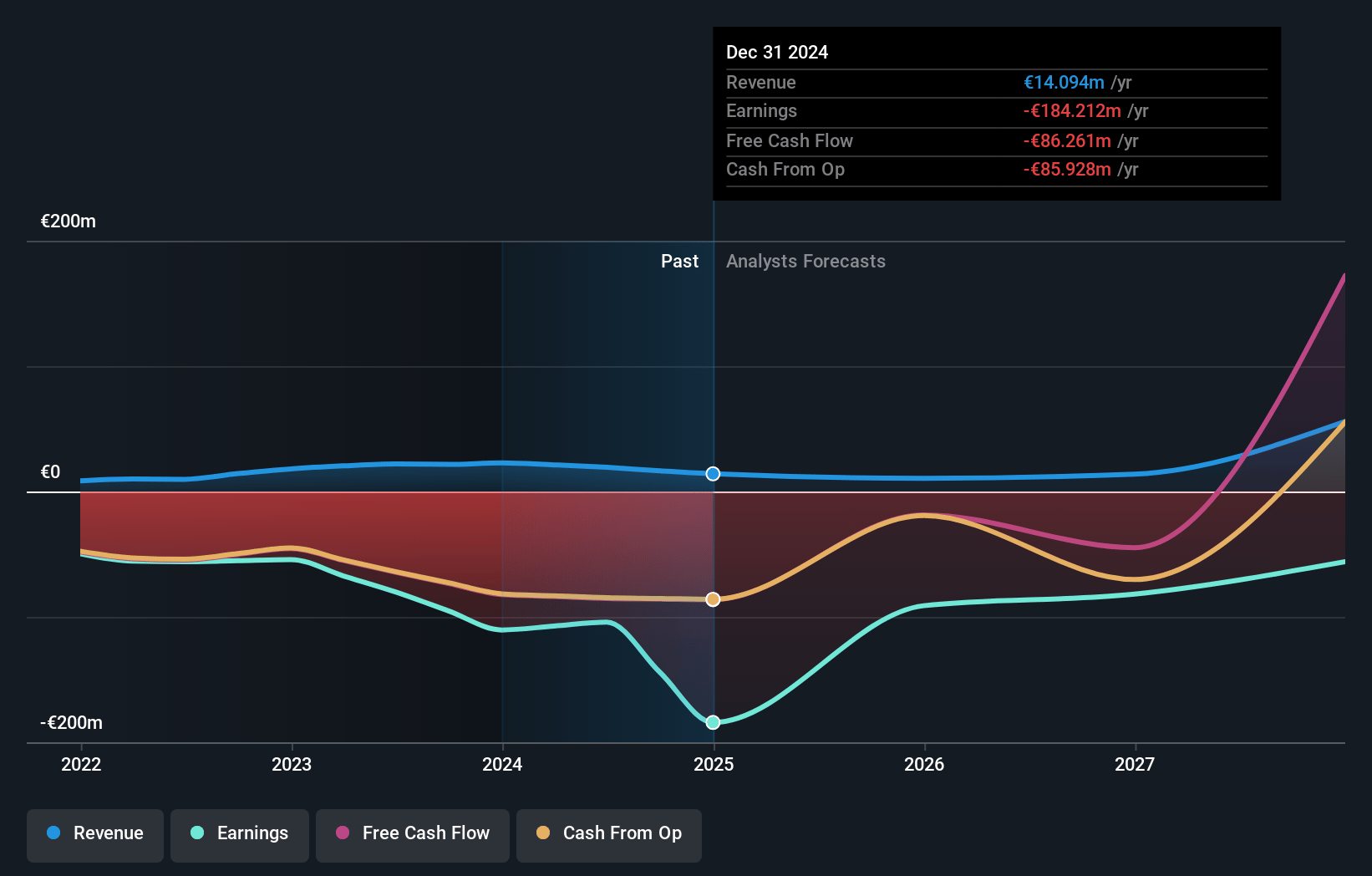Viewport: 1372px width, 876px height.
Task: Toggle the Cash From Op legend series
Action: [609, 835]
